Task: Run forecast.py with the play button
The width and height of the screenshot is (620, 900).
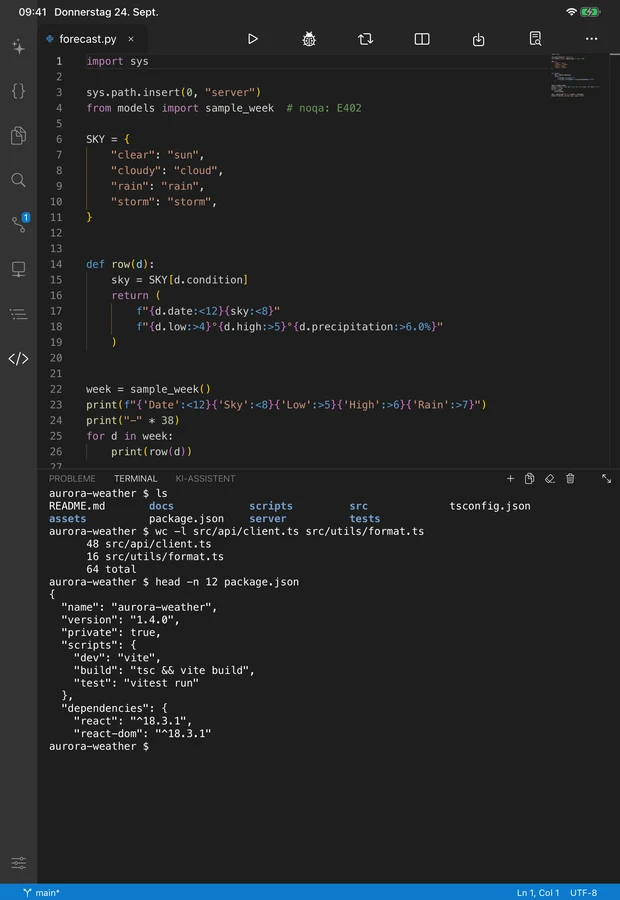Action: (x=253, y=39)
